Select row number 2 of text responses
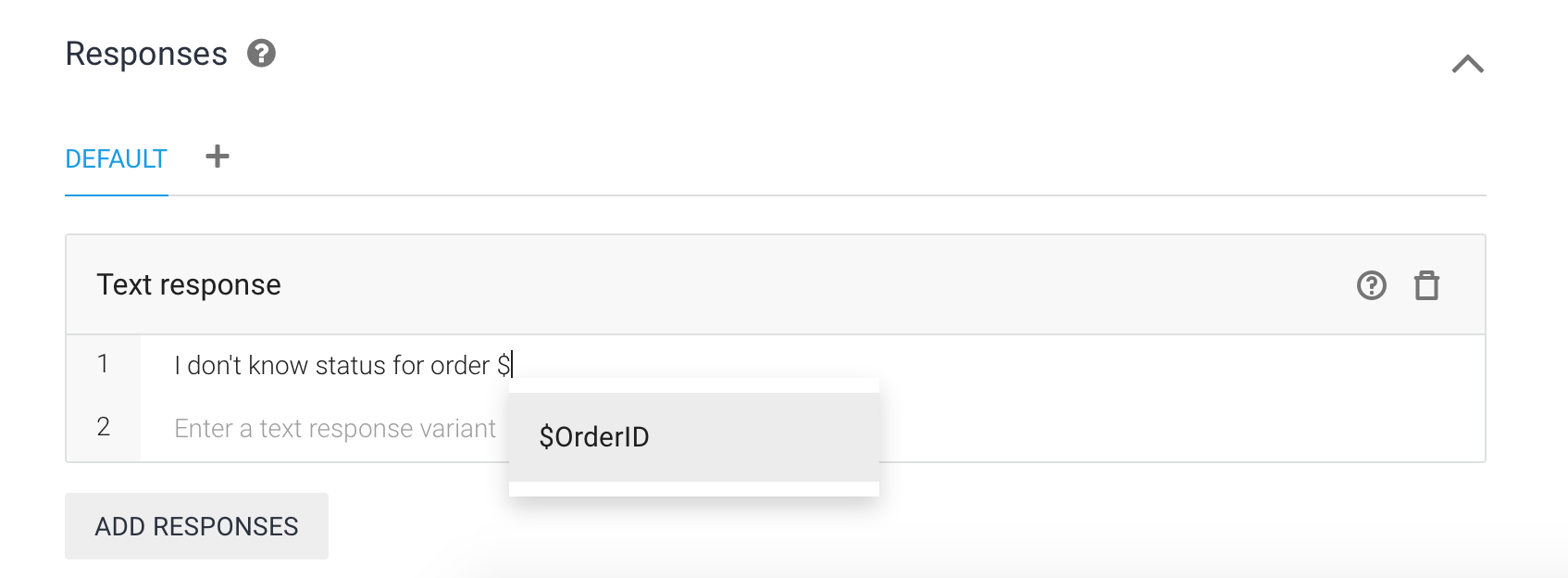The image size is (1568, 578). tap(103, 427)
